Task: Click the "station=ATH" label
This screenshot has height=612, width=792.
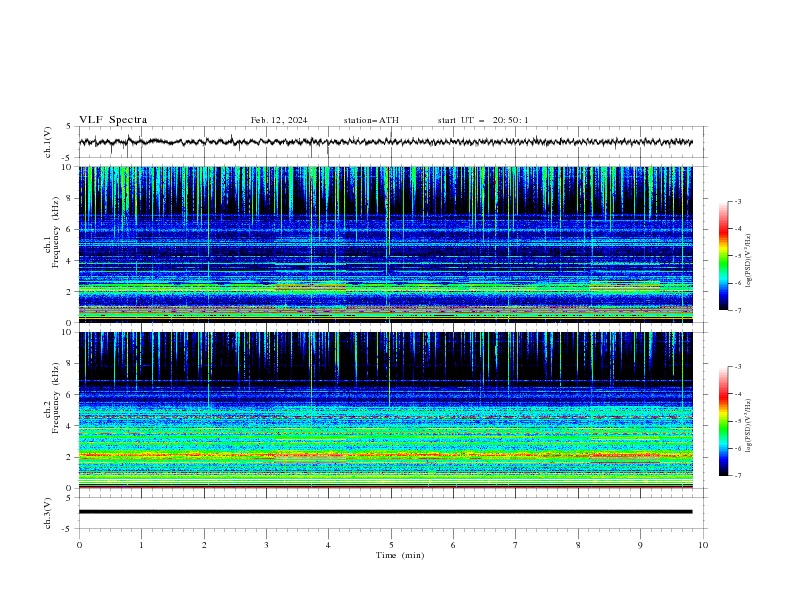Action: (x=371, y=120)
